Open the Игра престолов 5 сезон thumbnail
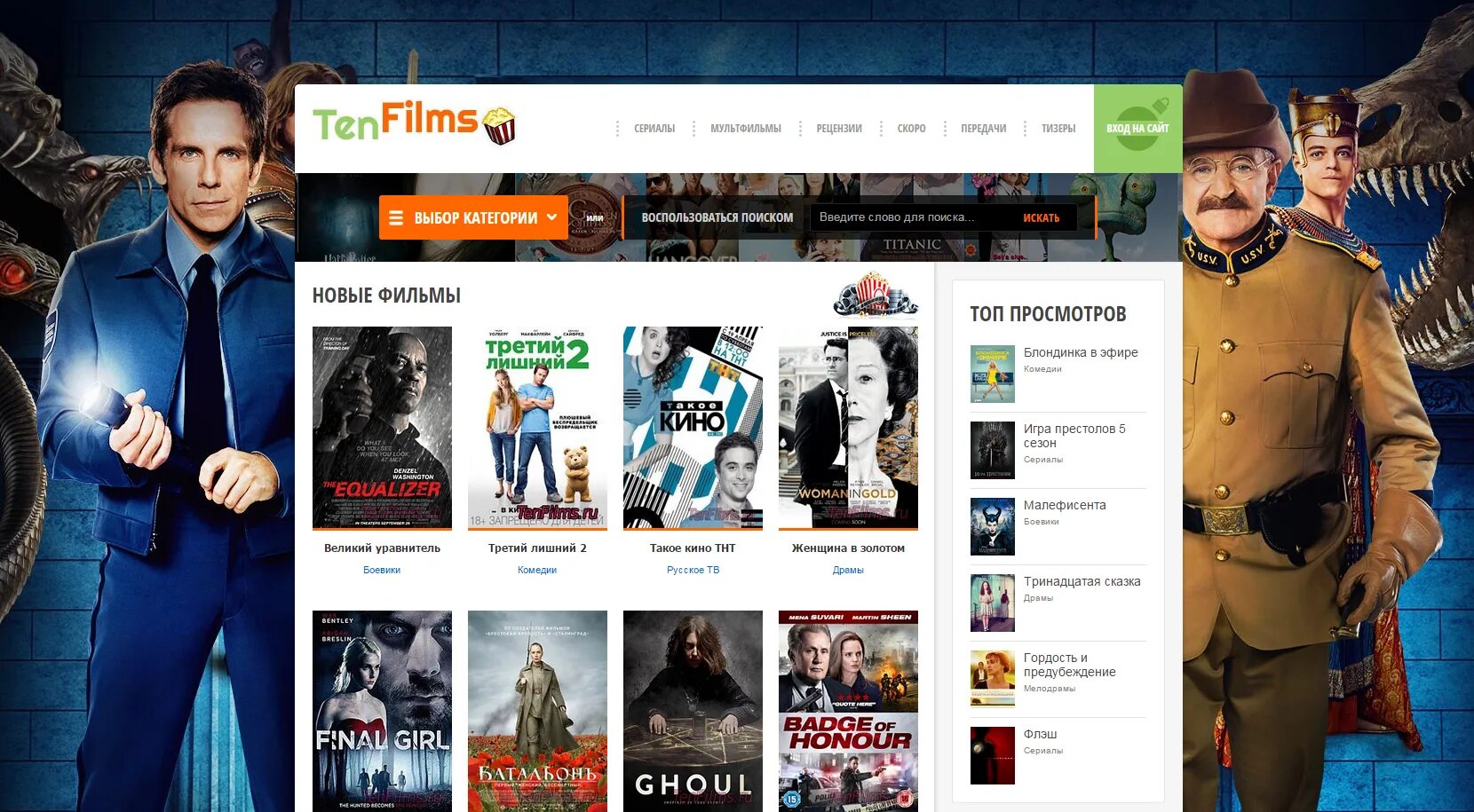 point(993,450)
